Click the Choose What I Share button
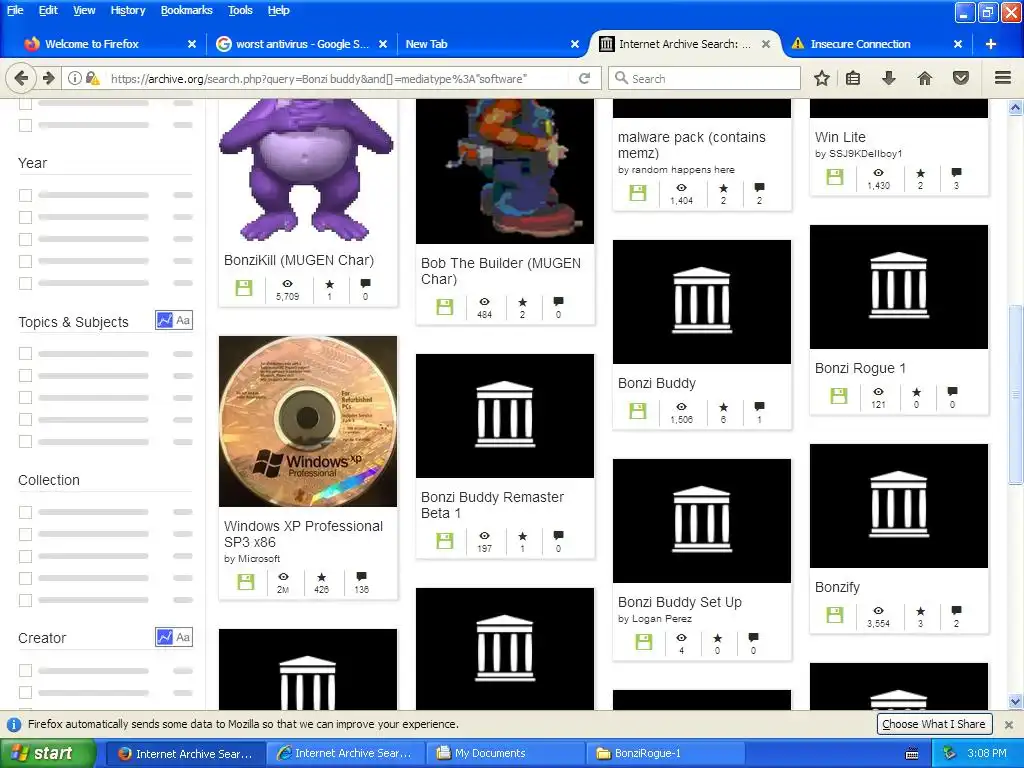This screenshot has width=1024, height=768. click(x=934, y=724)
